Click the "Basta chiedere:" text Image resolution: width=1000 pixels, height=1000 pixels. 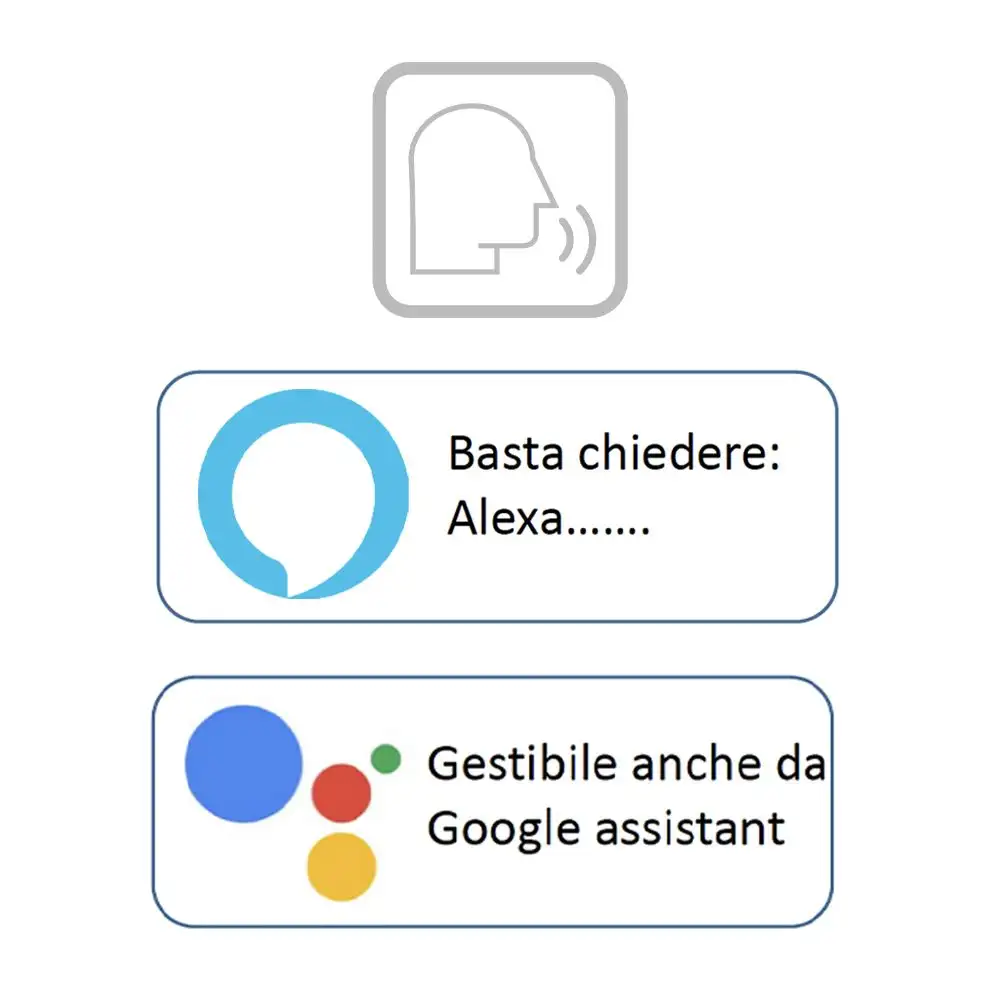[612, 452]
